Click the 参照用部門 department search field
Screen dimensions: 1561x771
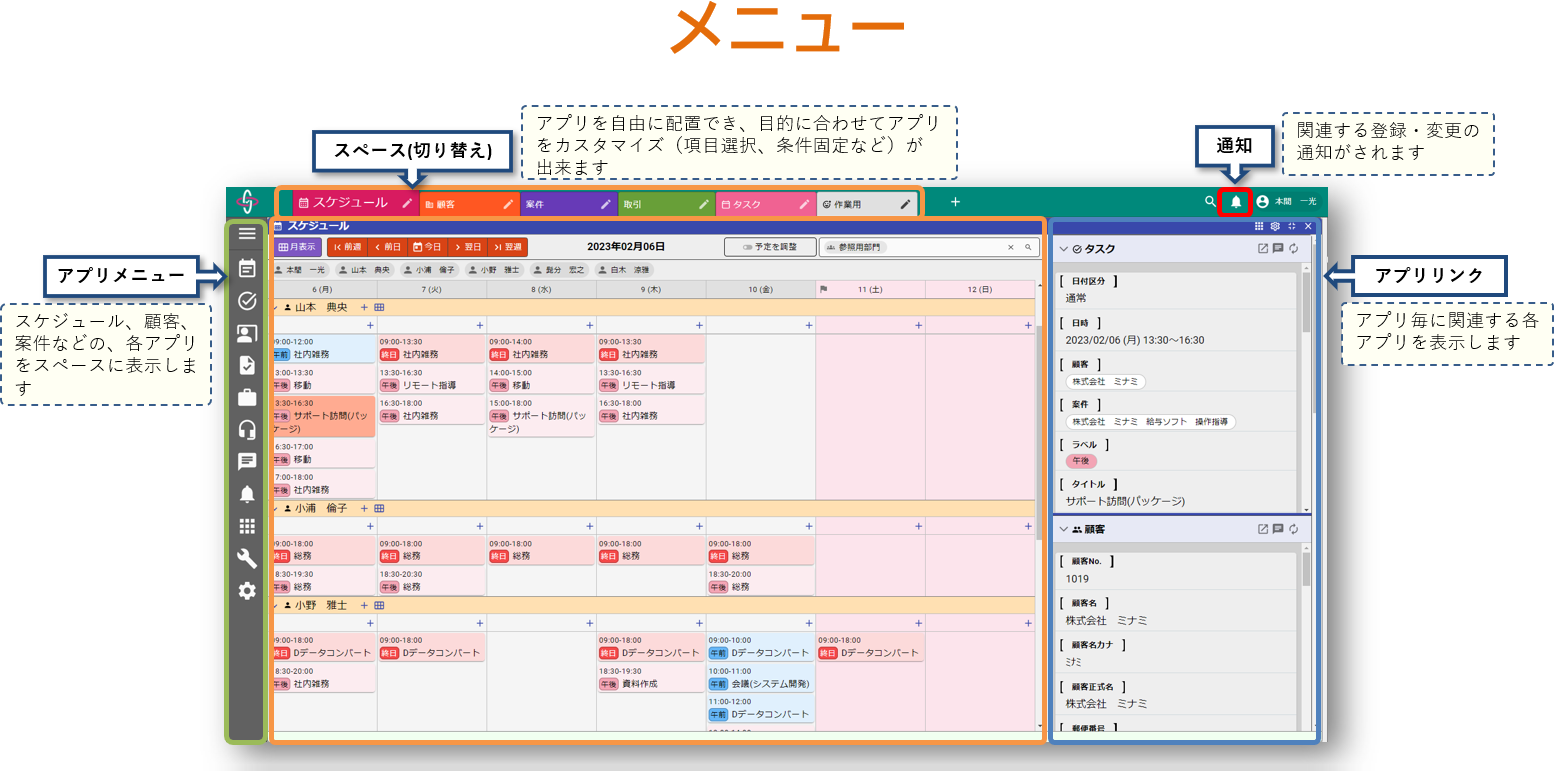click(x=929, y=247)
